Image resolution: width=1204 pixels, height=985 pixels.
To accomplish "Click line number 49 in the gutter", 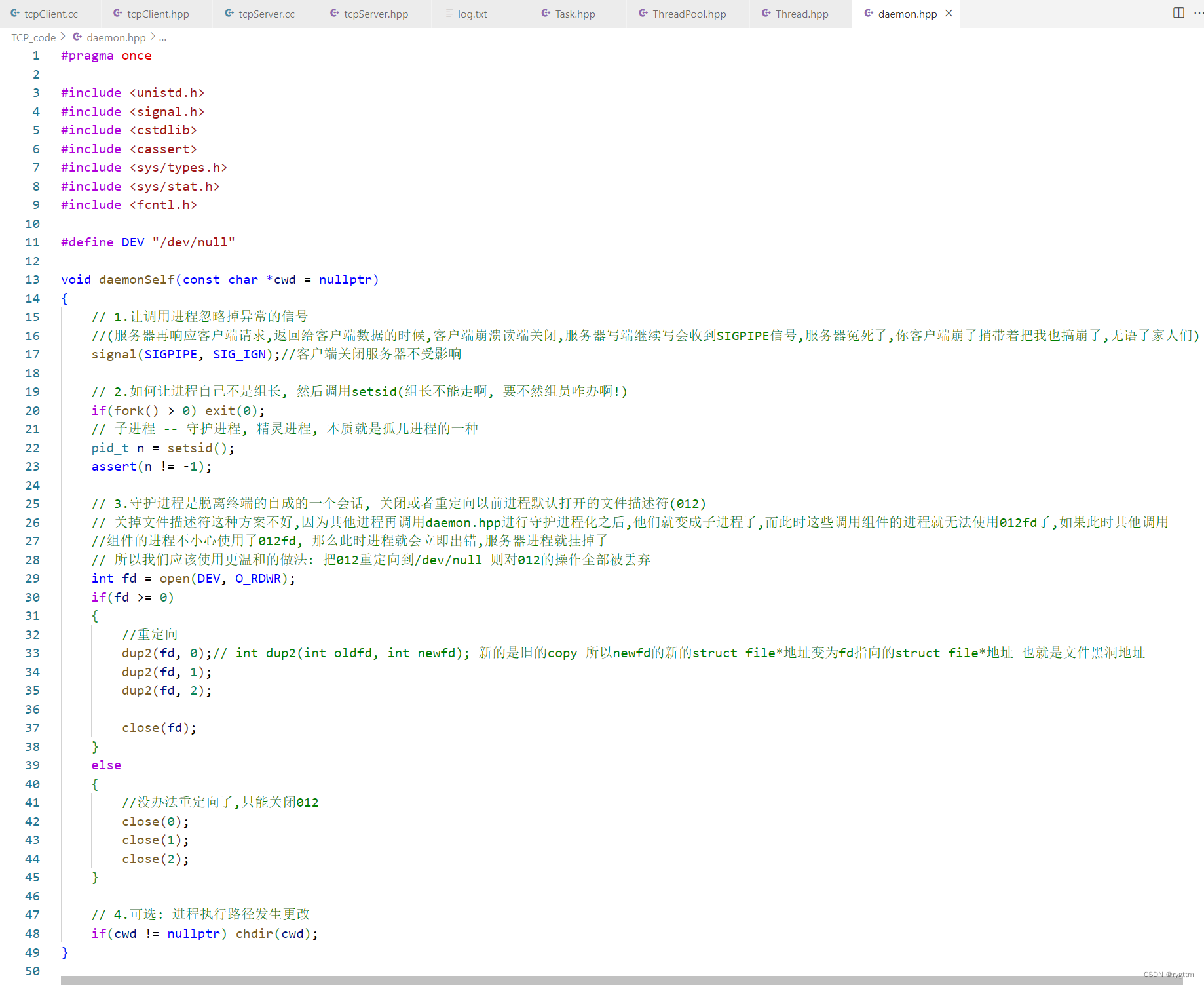I will click(x=33, y=952).
